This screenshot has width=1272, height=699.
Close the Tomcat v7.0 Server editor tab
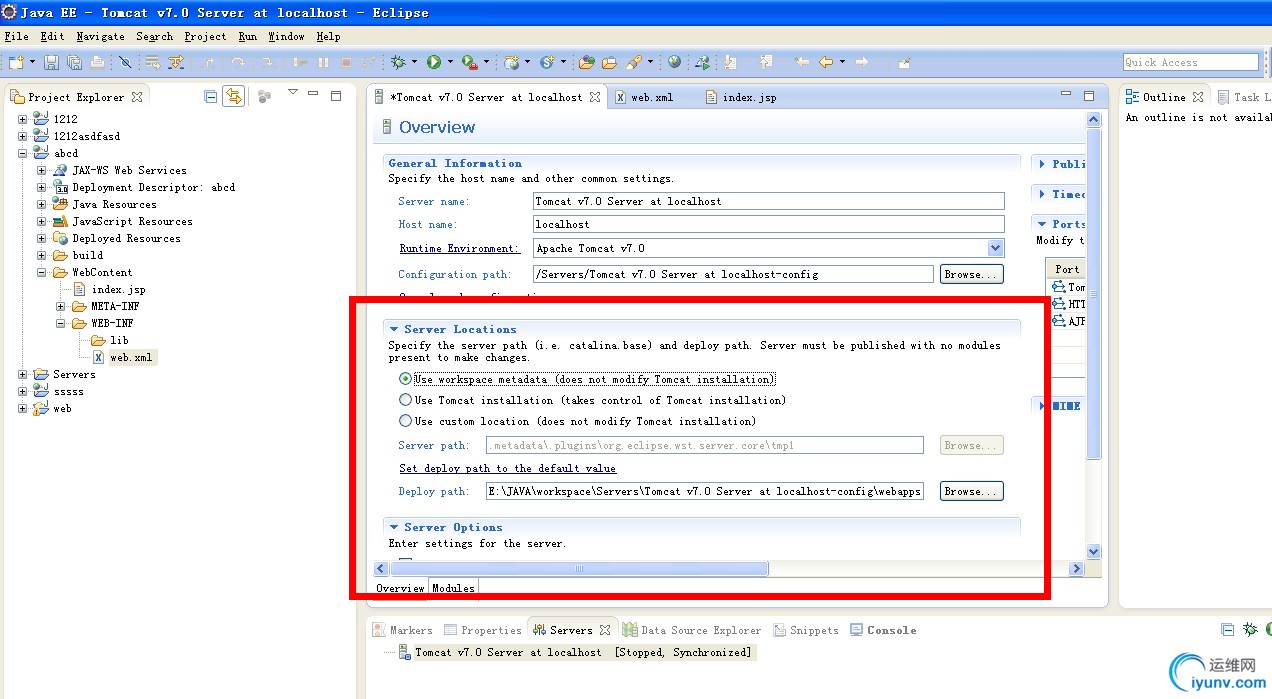[595, 97]
